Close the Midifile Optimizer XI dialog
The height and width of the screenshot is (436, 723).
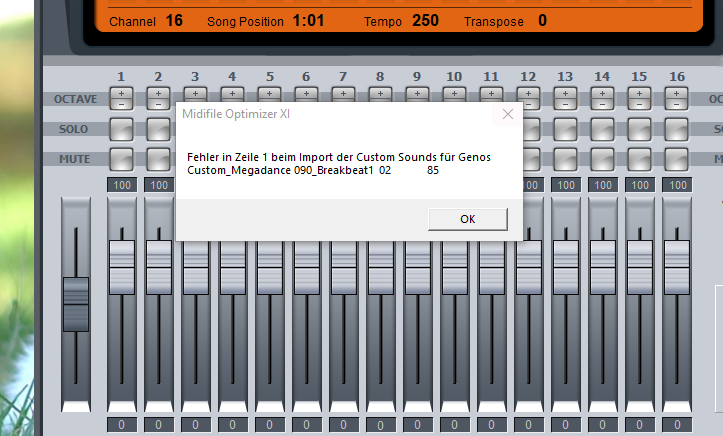click(x=507, y=114)
